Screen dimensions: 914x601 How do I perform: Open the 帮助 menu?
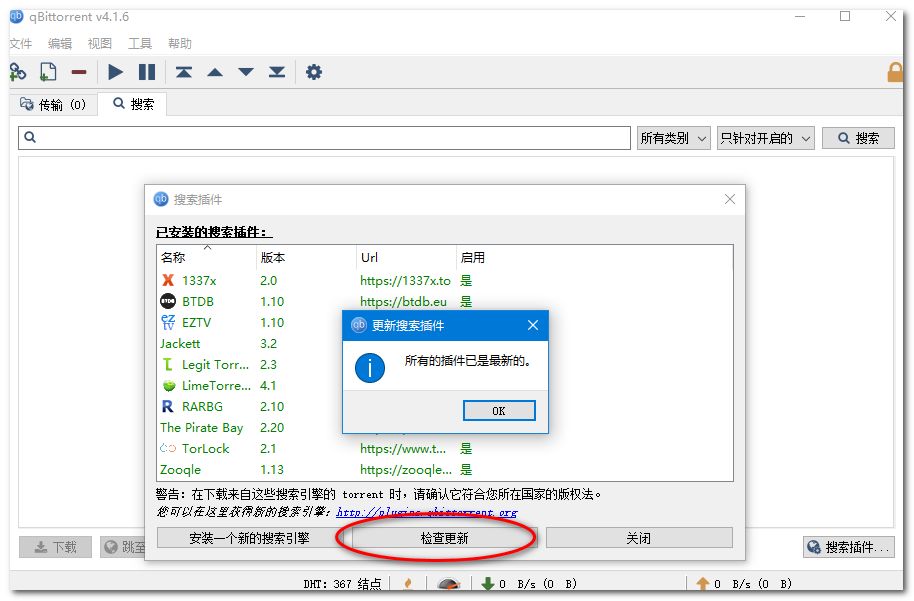click(180, 43)
